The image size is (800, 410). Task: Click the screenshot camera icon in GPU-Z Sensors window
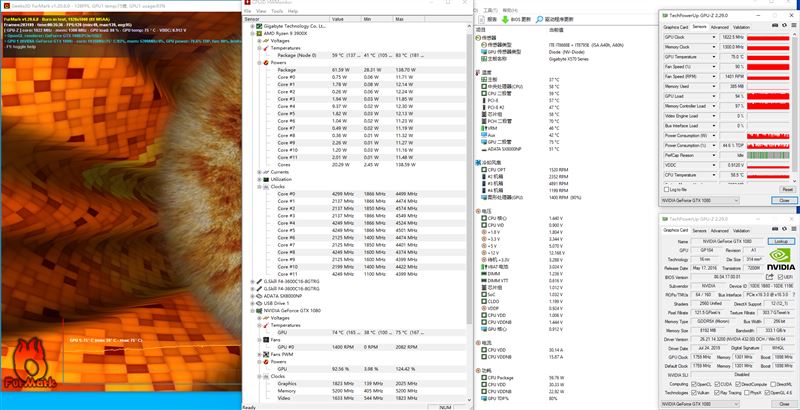coord(776,27)
